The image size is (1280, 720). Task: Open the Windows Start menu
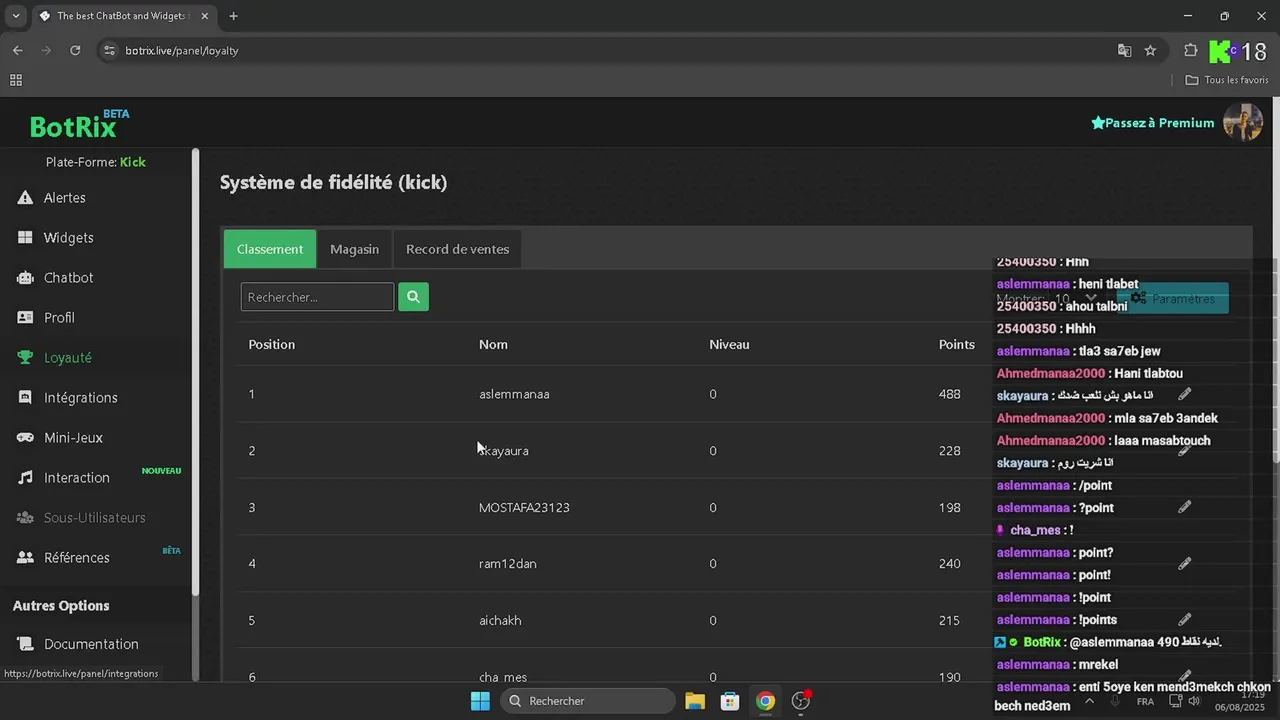tap(480, 701)
